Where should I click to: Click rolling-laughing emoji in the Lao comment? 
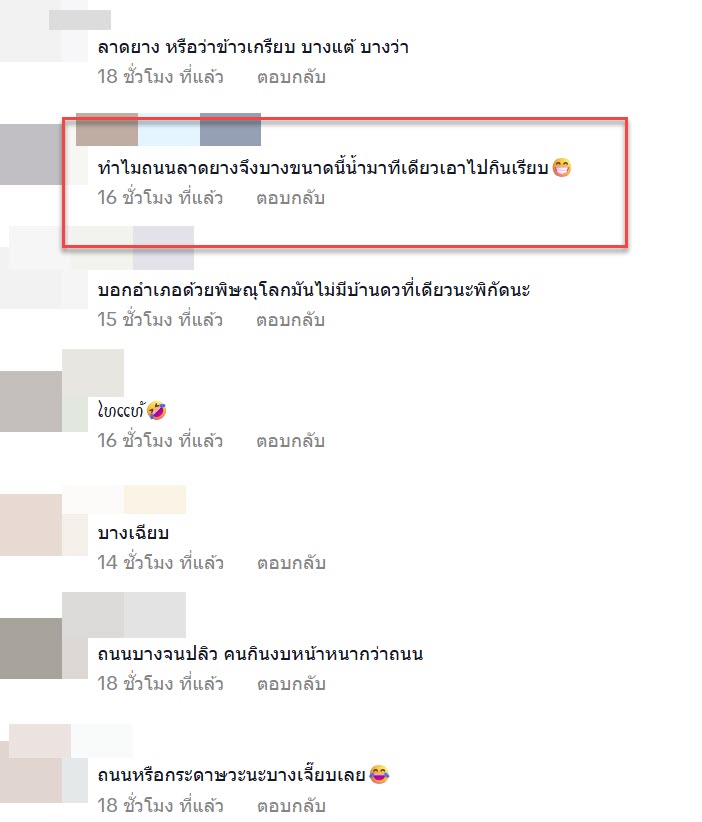[156, 410]
